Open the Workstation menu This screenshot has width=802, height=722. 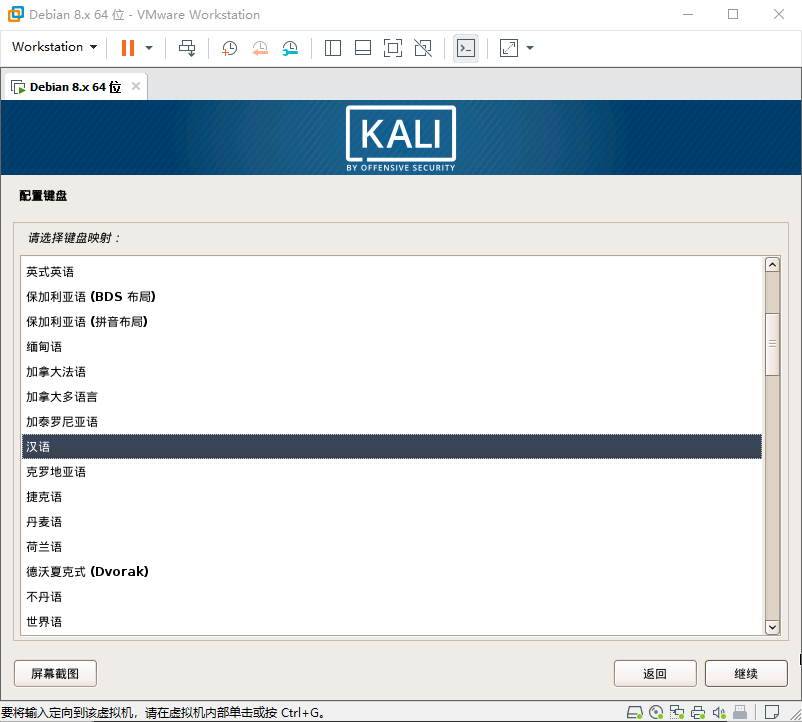(54, 47)
